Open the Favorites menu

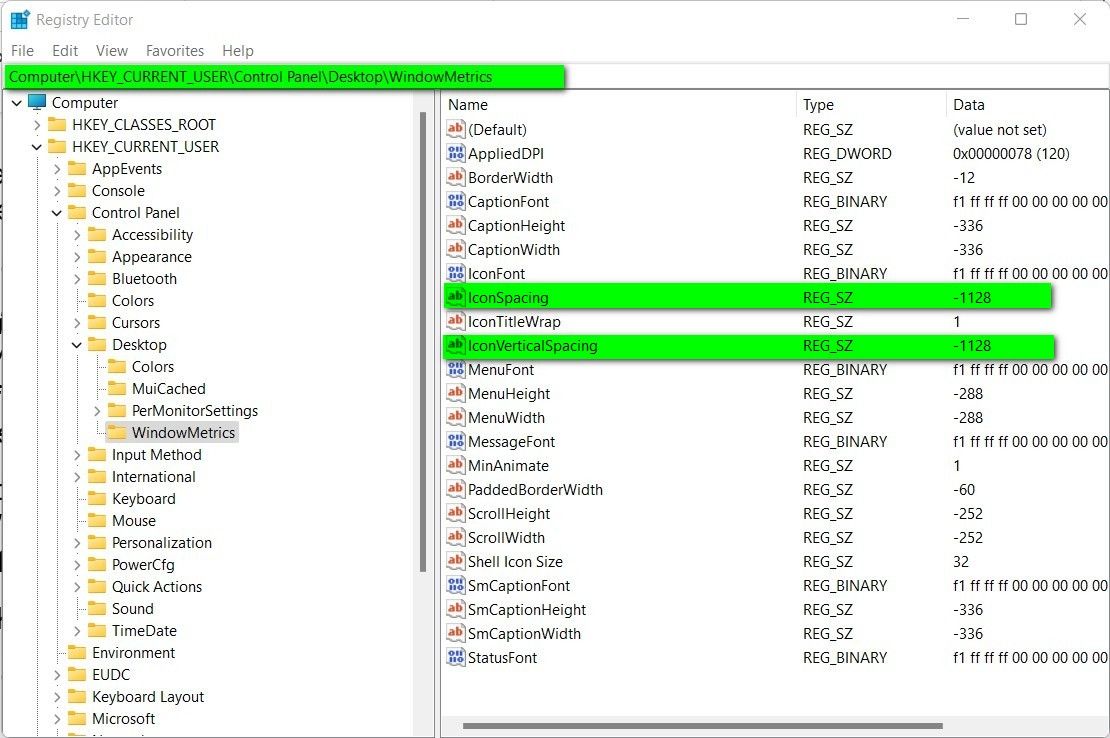tap(175, 50)
